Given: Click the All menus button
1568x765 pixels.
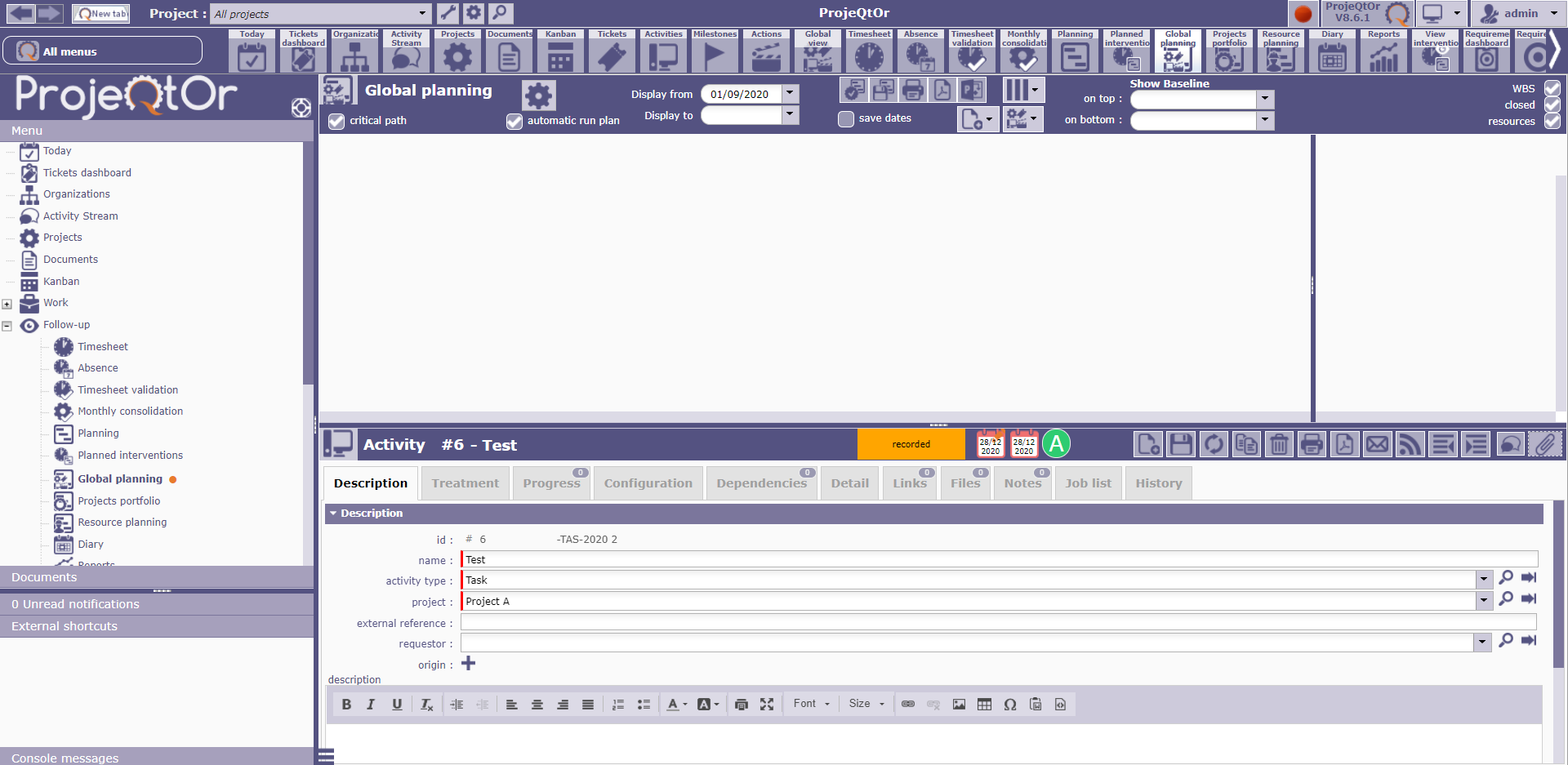Looking at the screenshot, I should click(x=103, y=51).
